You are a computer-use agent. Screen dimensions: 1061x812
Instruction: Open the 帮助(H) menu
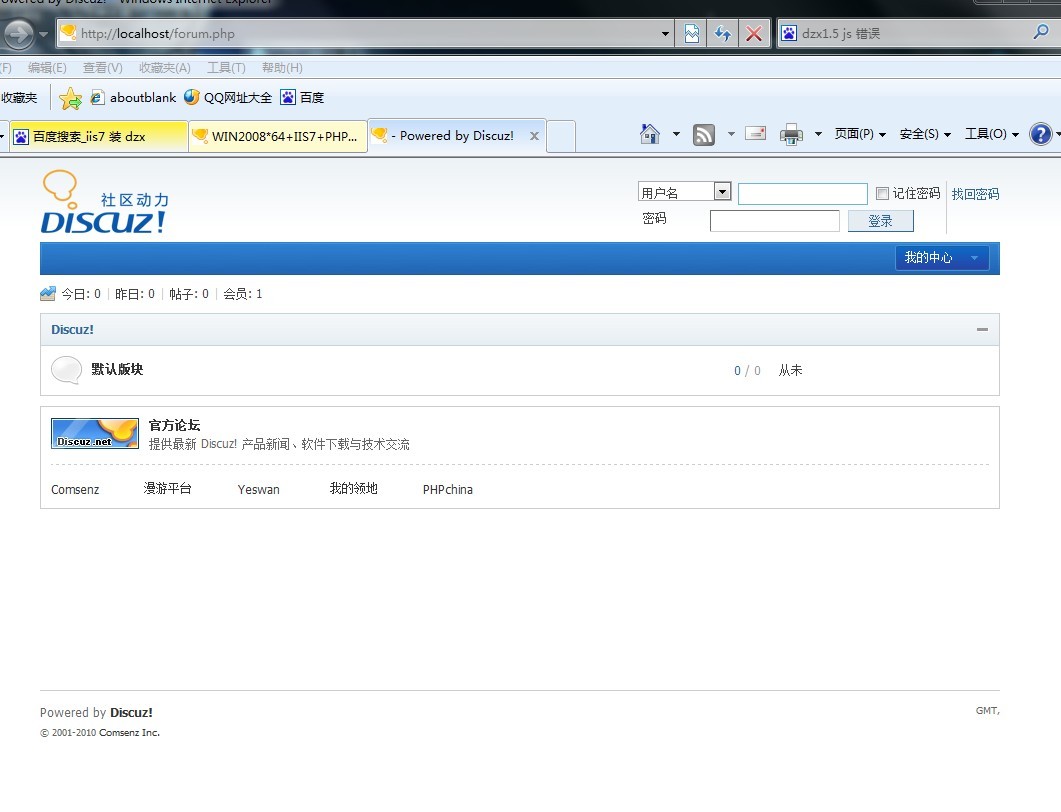[x=282, y=68]
